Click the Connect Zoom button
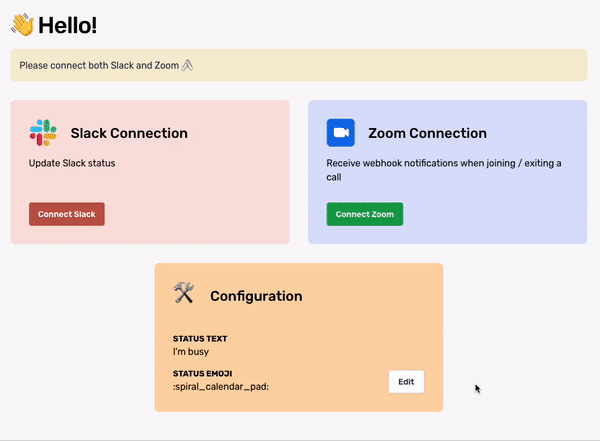 coord(365,214)
